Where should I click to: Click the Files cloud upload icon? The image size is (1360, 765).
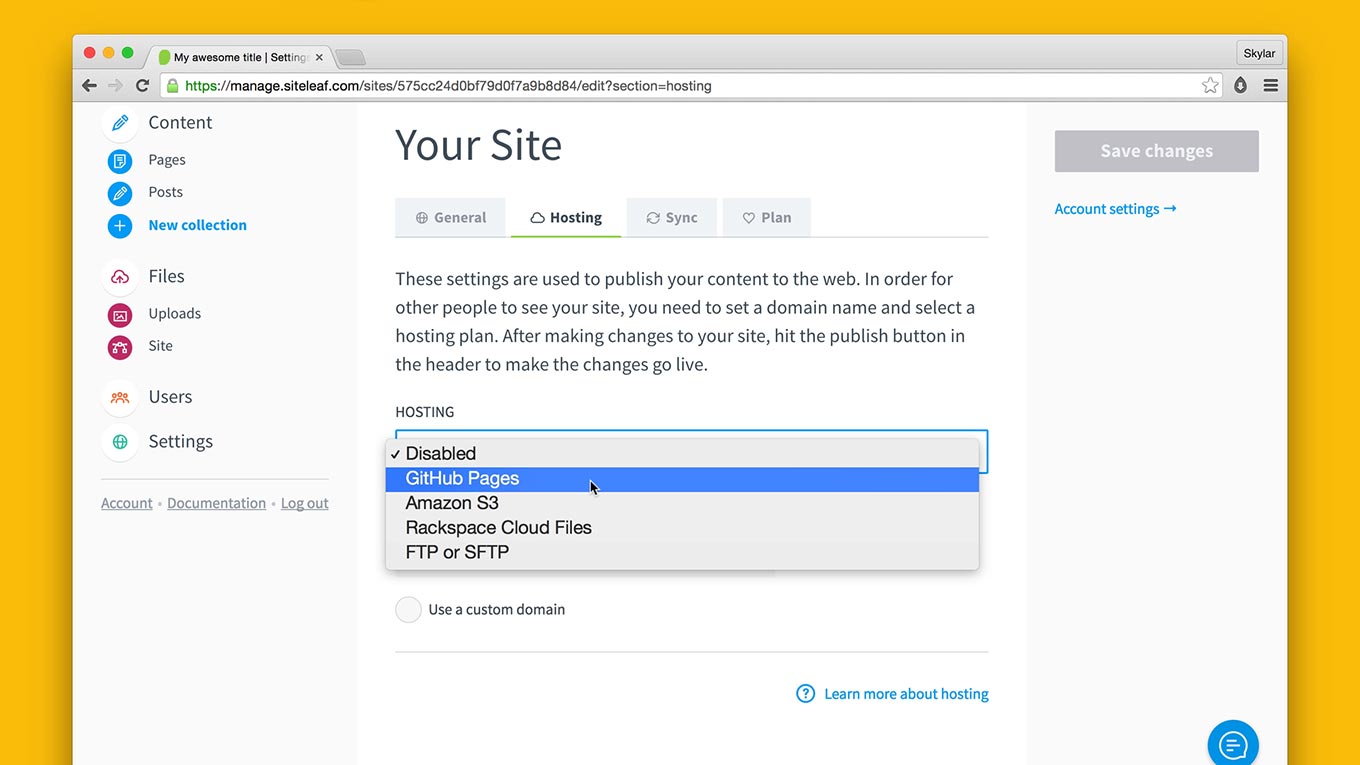(x=120, y=277)
